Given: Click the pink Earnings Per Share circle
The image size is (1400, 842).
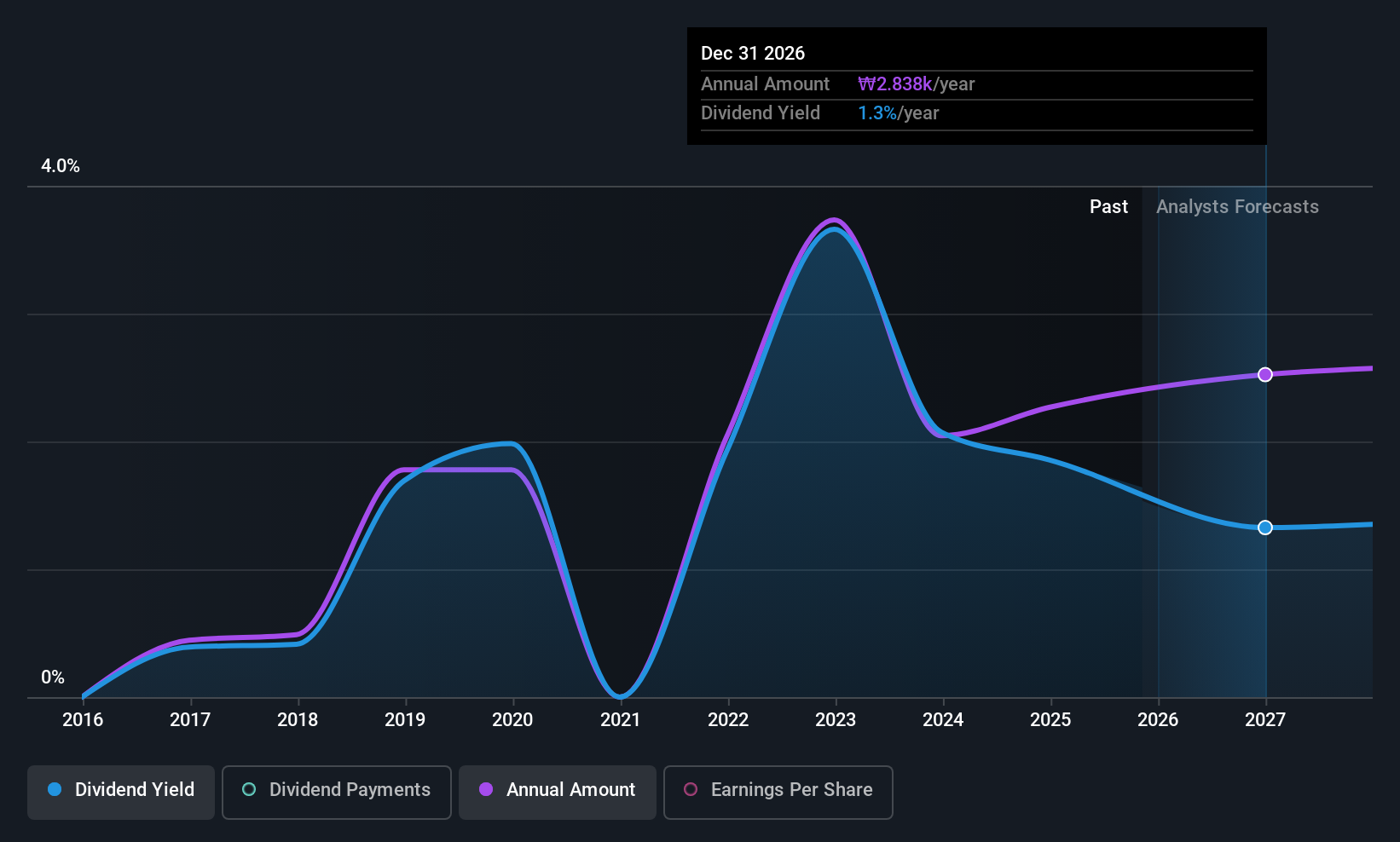Looking at the screenshot, I should coord(691,790).
